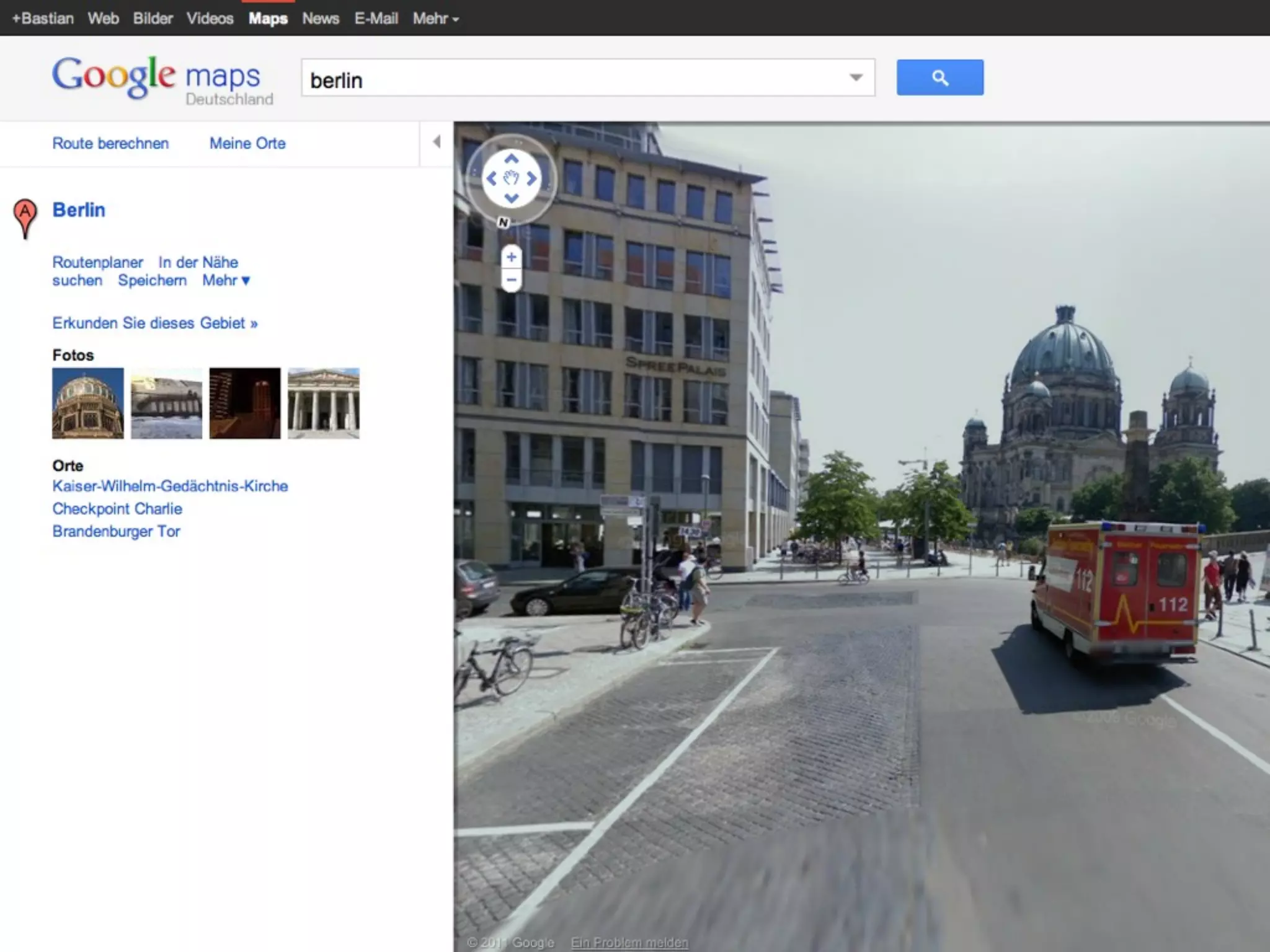Zoom in with the plus button

[511, 257]
